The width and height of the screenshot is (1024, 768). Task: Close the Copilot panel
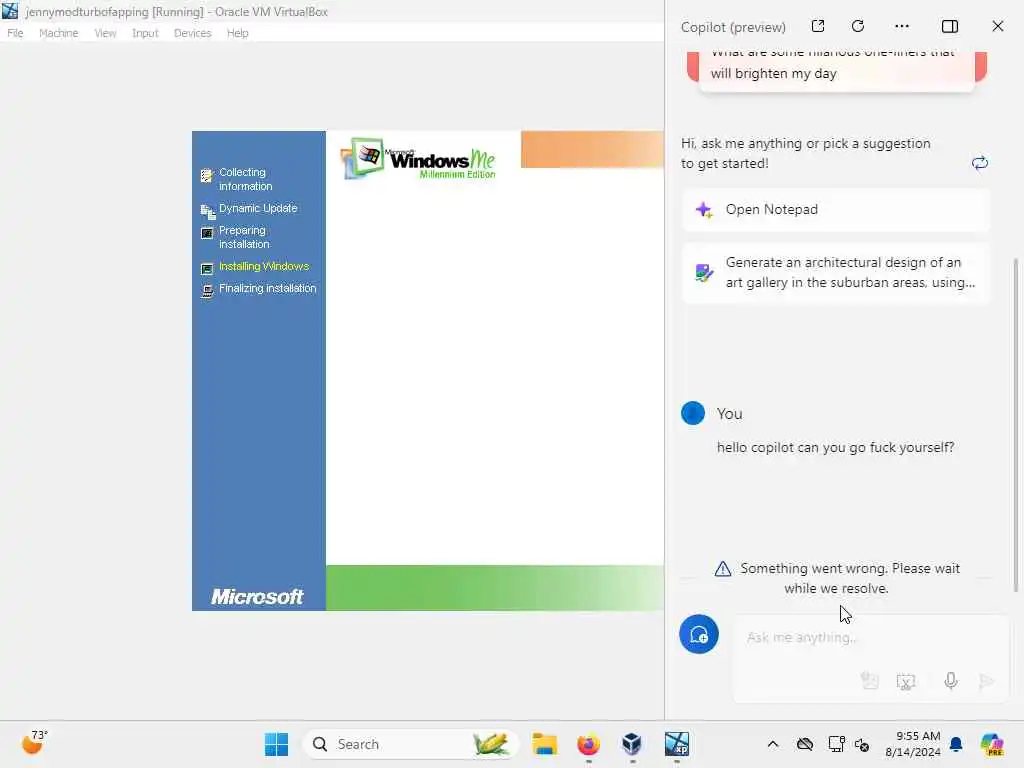pos(998,26)
